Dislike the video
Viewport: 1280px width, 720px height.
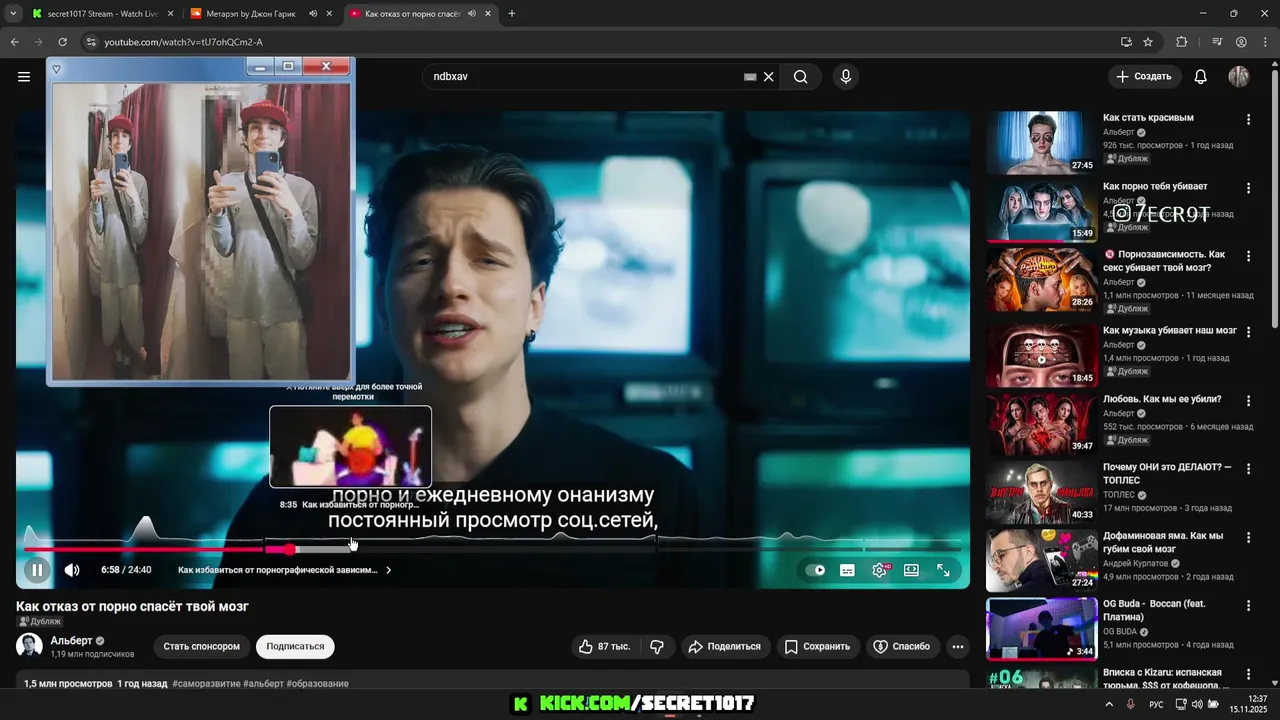pos(657,647)
